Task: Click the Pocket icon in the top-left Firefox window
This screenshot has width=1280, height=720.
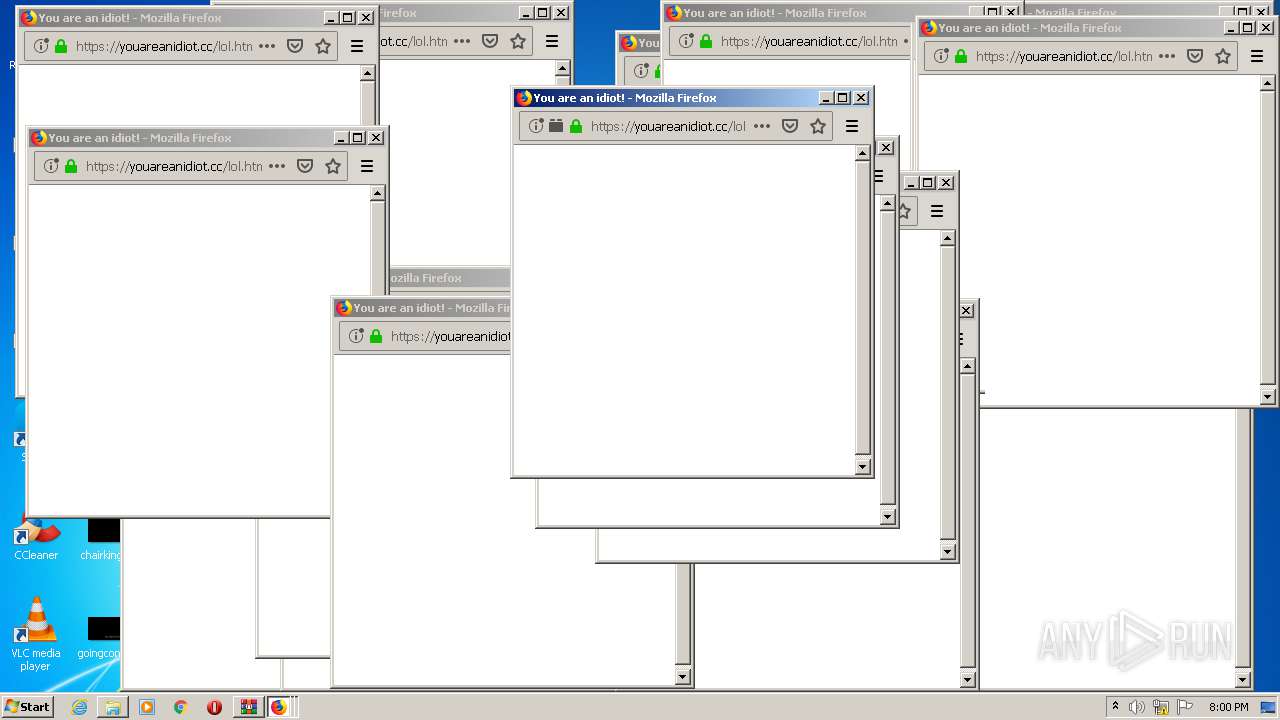Action: (x=295, y=46)
